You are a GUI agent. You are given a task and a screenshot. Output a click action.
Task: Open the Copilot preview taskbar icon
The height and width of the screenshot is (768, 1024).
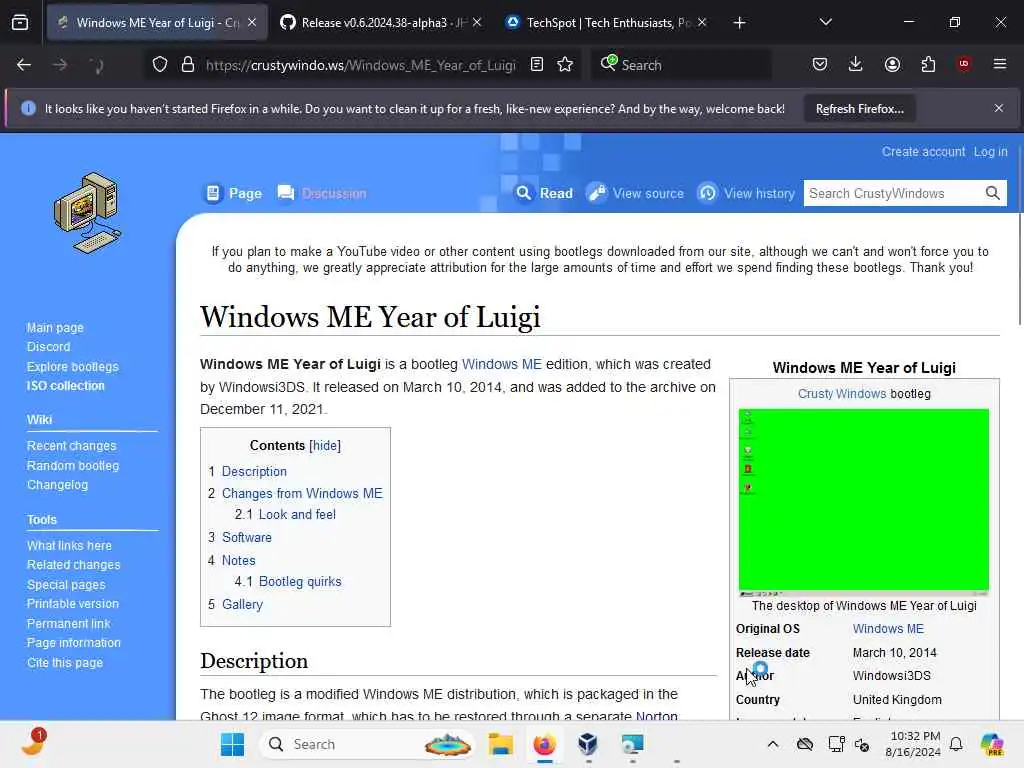[x=992, y=744]
